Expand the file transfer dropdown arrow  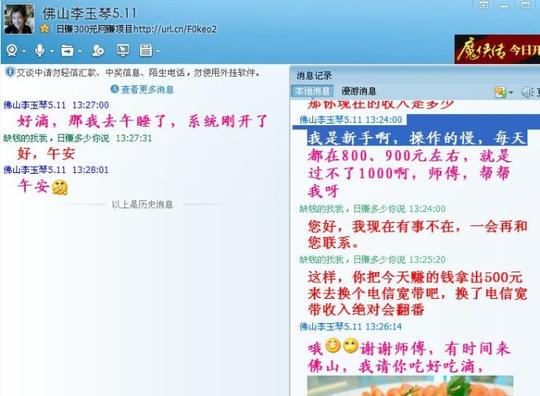(80, 51)
